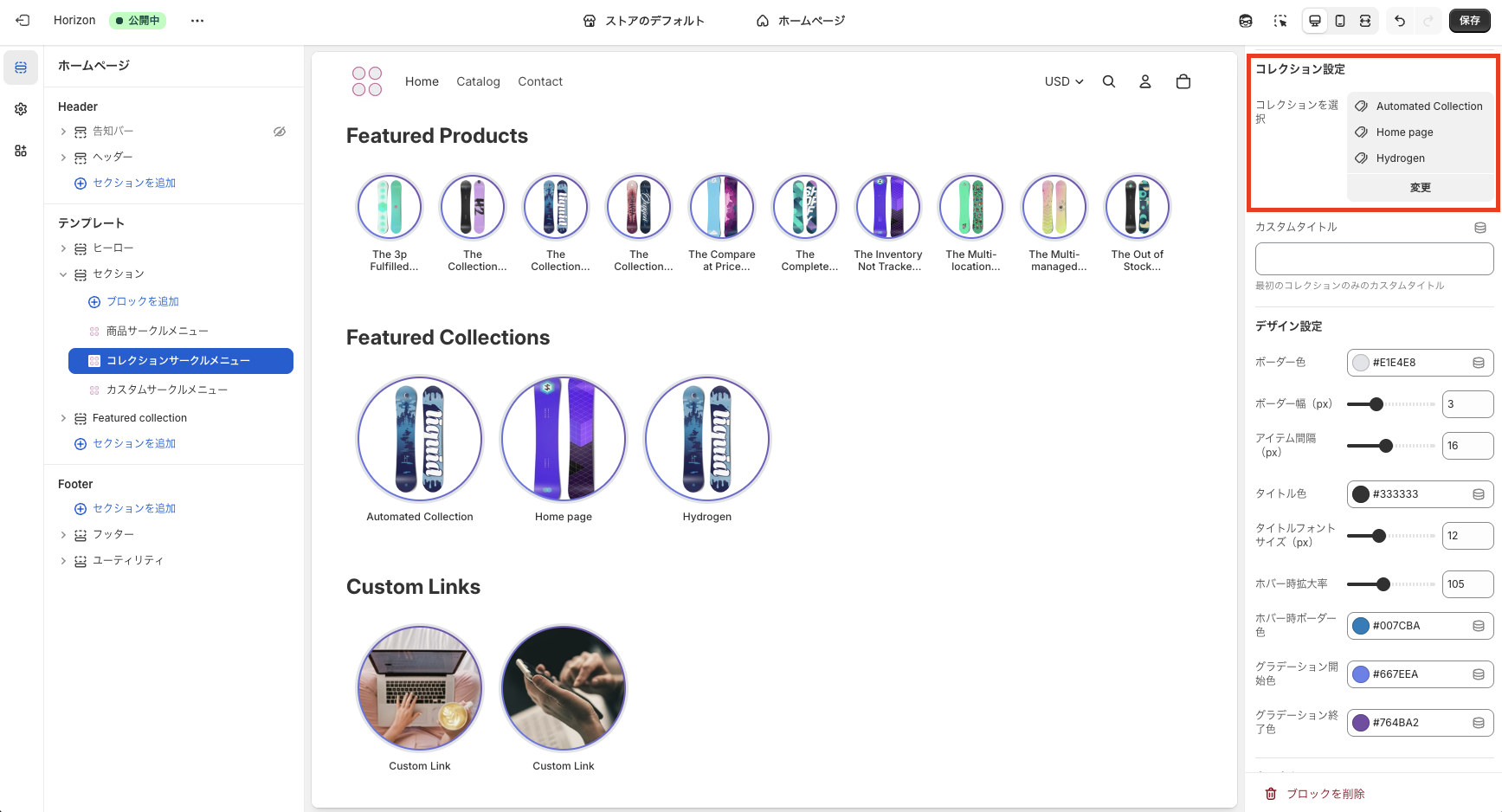Toggle visibility of 告知バー section
This screenshot has height=812, width=1502.
click(x=280, y=132)
